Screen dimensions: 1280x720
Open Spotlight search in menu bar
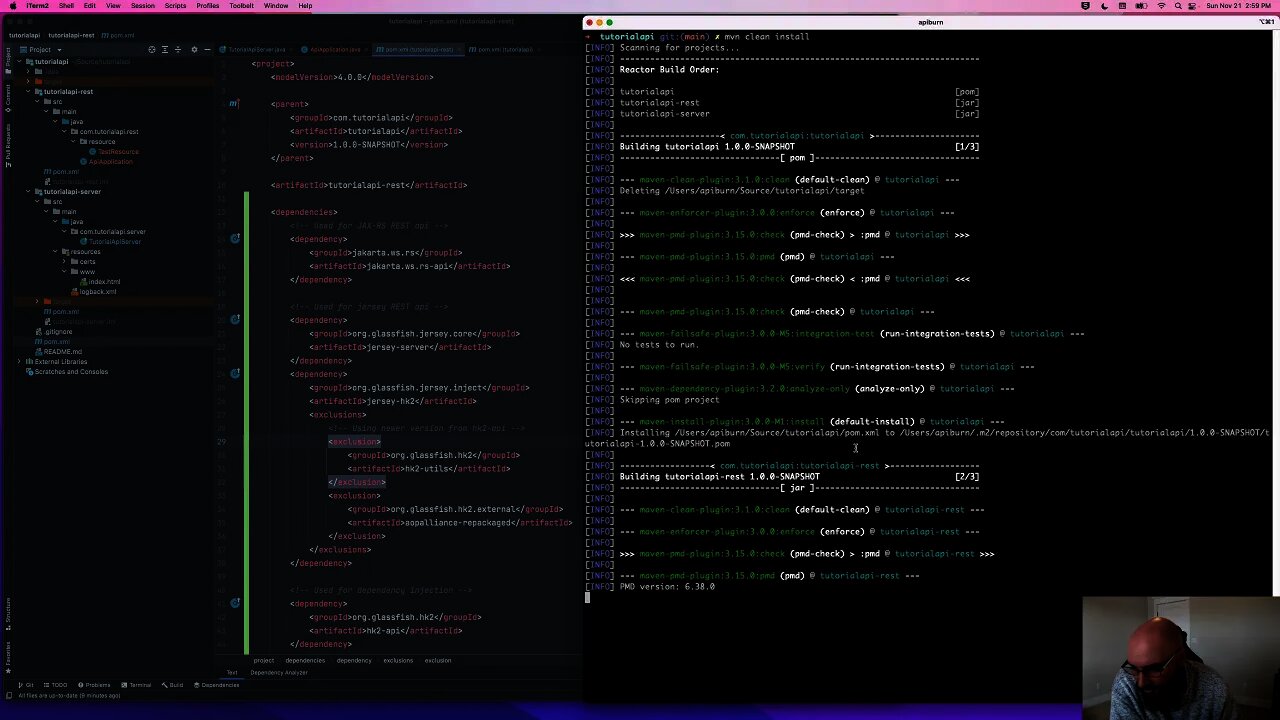pos(1180,6)
